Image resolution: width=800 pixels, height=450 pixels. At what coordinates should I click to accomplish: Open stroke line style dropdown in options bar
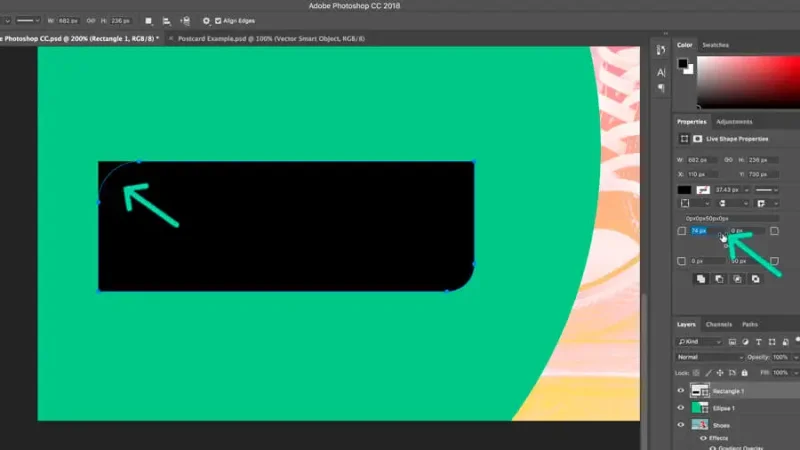tap(28, 21)
